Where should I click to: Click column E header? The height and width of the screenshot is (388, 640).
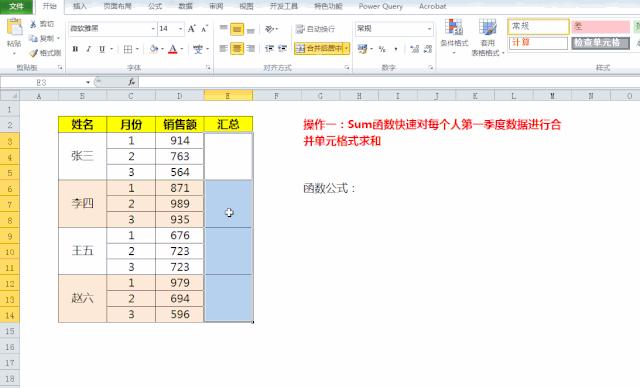click(228, 96)
